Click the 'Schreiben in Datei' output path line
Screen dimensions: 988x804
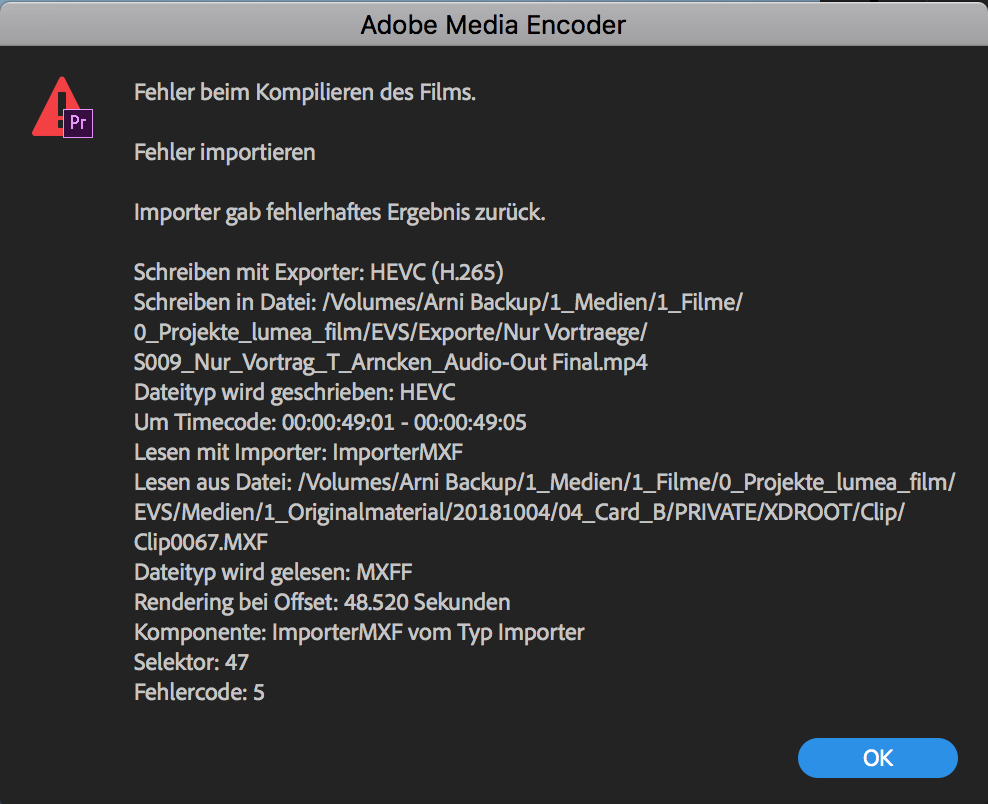click(x=439, y=302)
